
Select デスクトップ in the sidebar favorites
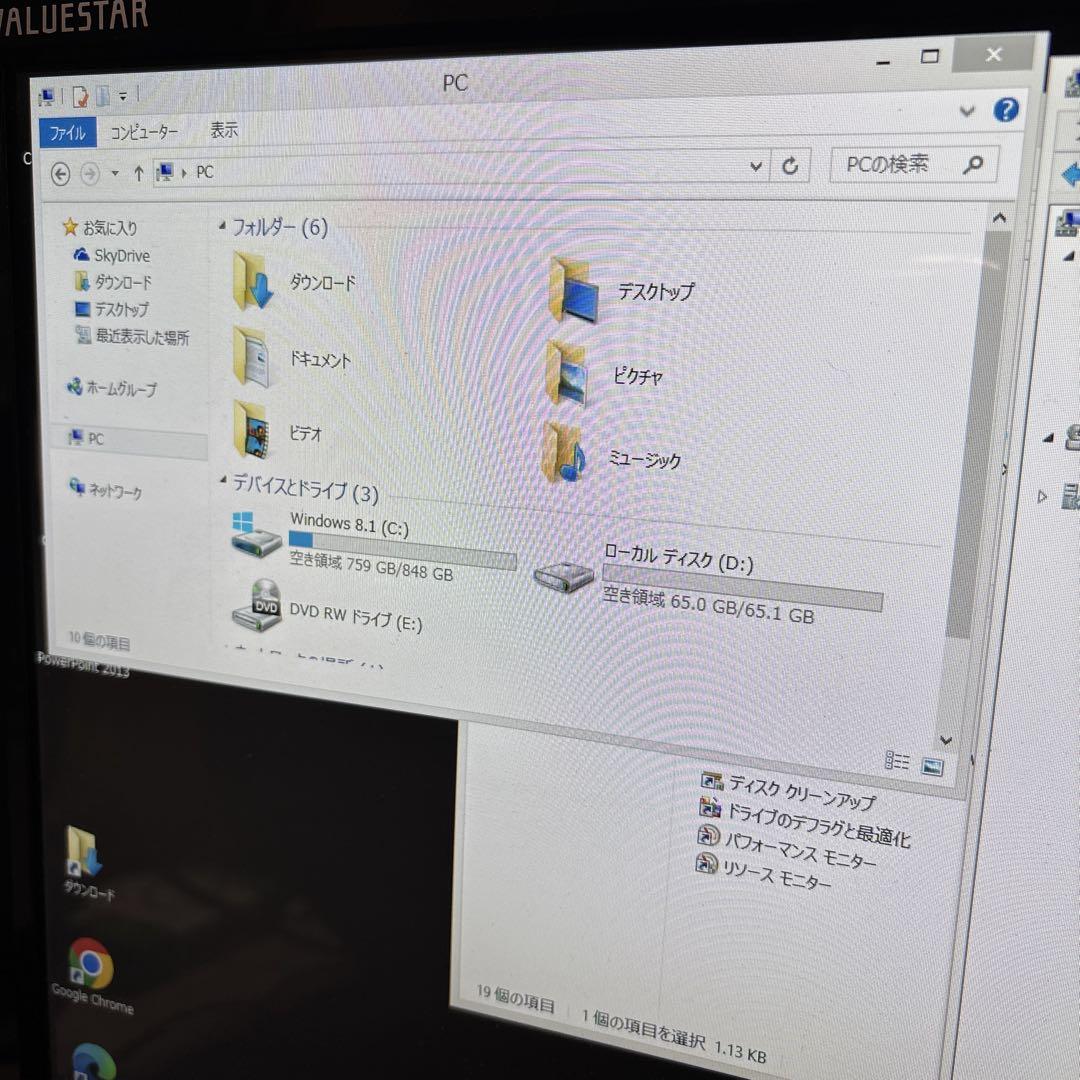point(121,309)
